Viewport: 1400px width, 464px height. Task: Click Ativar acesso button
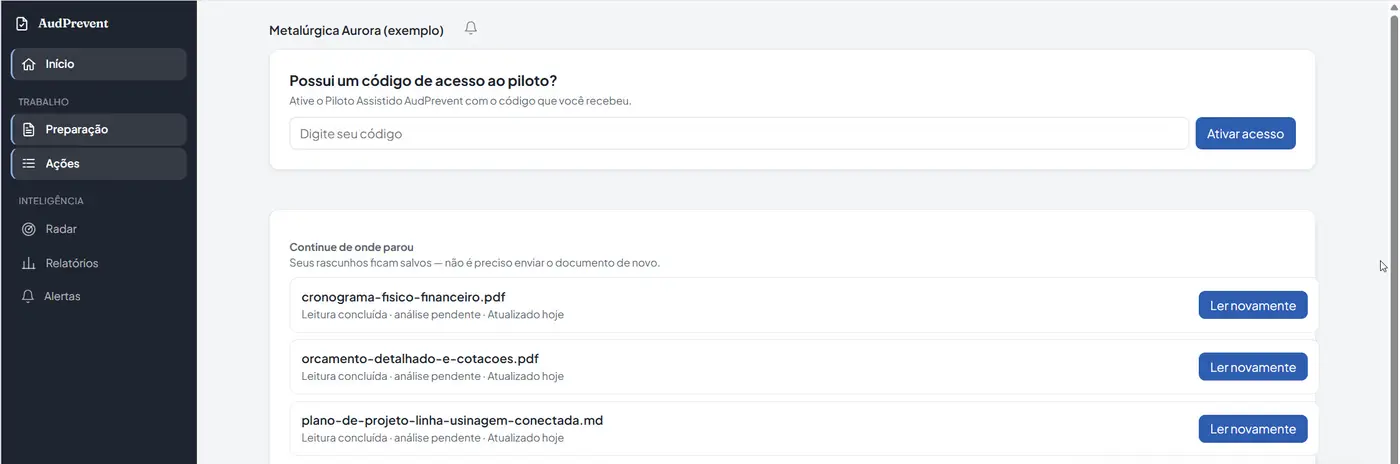click(x=1245, y=133)
